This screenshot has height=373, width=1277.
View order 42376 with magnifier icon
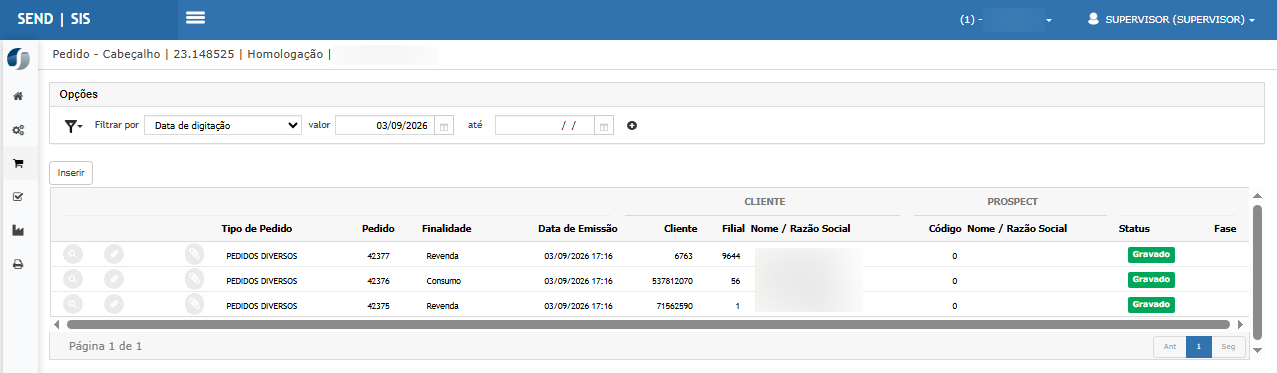pos(73,280)
